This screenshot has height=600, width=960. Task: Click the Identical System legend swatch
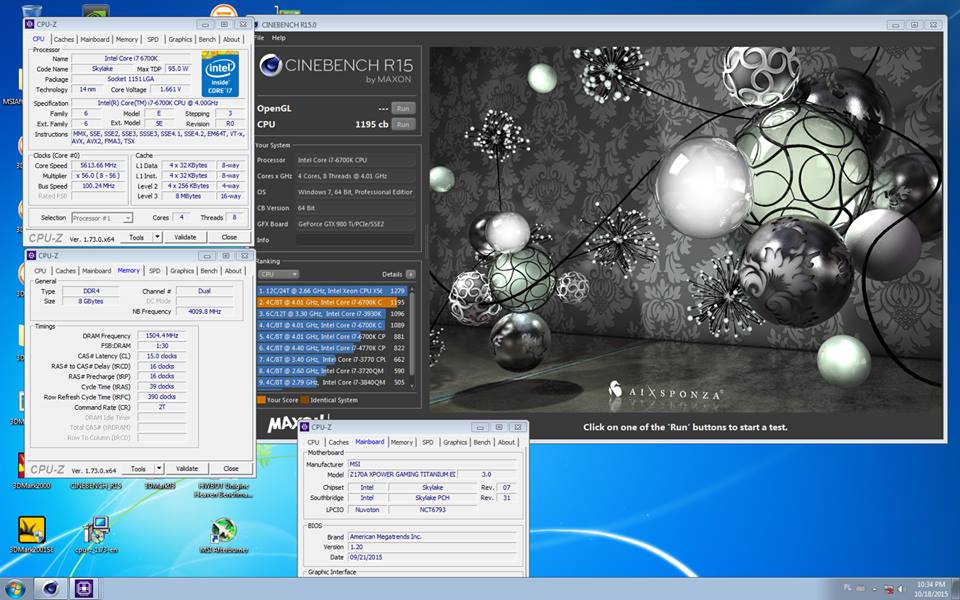click(x=305, y=400)
